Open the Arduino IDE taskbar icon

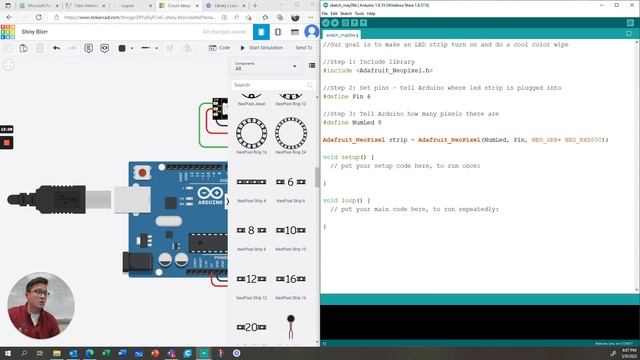[204, 353]
